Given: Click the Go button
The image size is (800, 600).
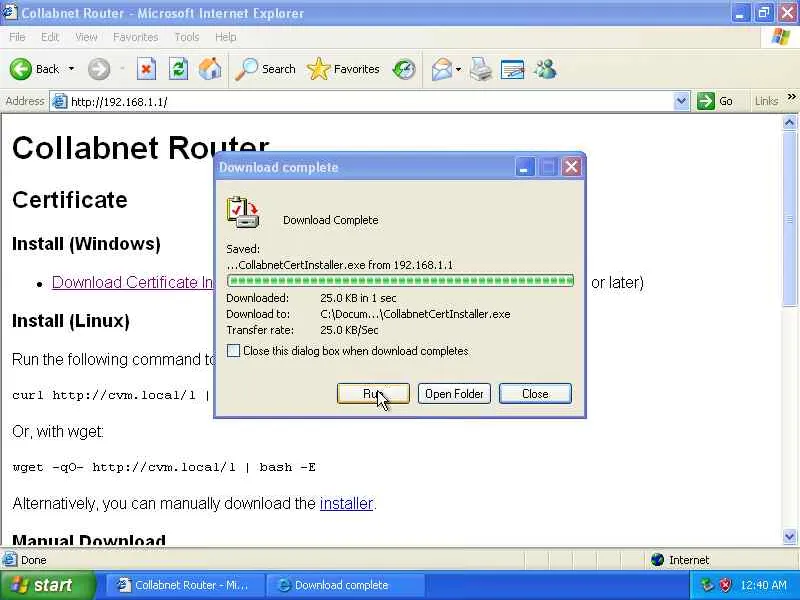Looking at the screenshot, I should 715,102.
